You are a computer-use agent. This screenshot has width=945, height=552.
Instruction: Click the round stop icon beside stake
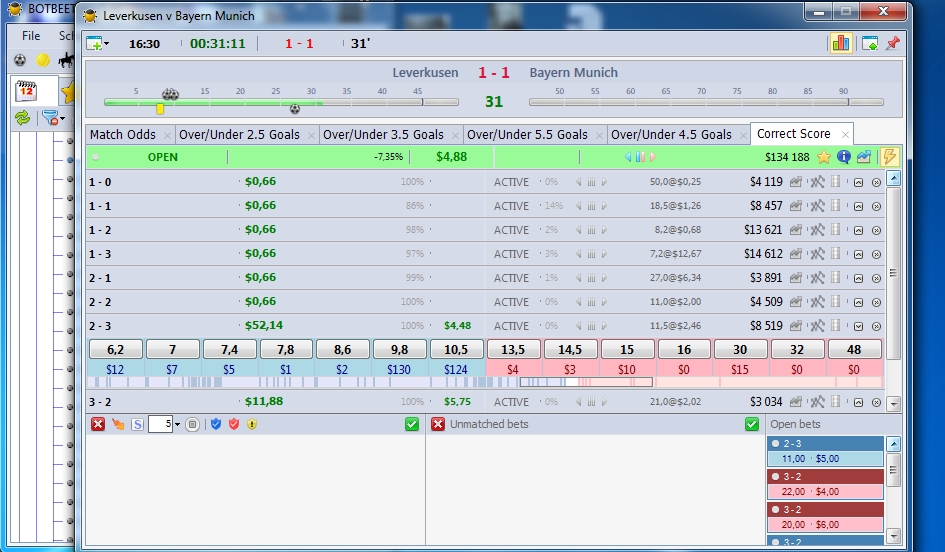pyautogui.click(x=192, y=424)
